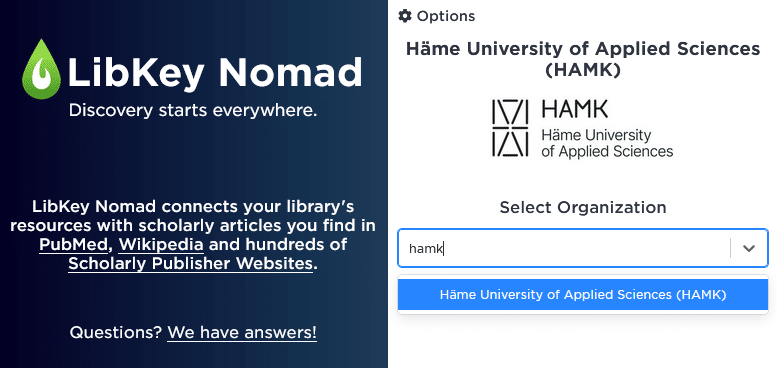The height and width of the screenshot is (368, 777).
Task: Click the HAMK wordmark text in logo
Action: tap(575, 108)
